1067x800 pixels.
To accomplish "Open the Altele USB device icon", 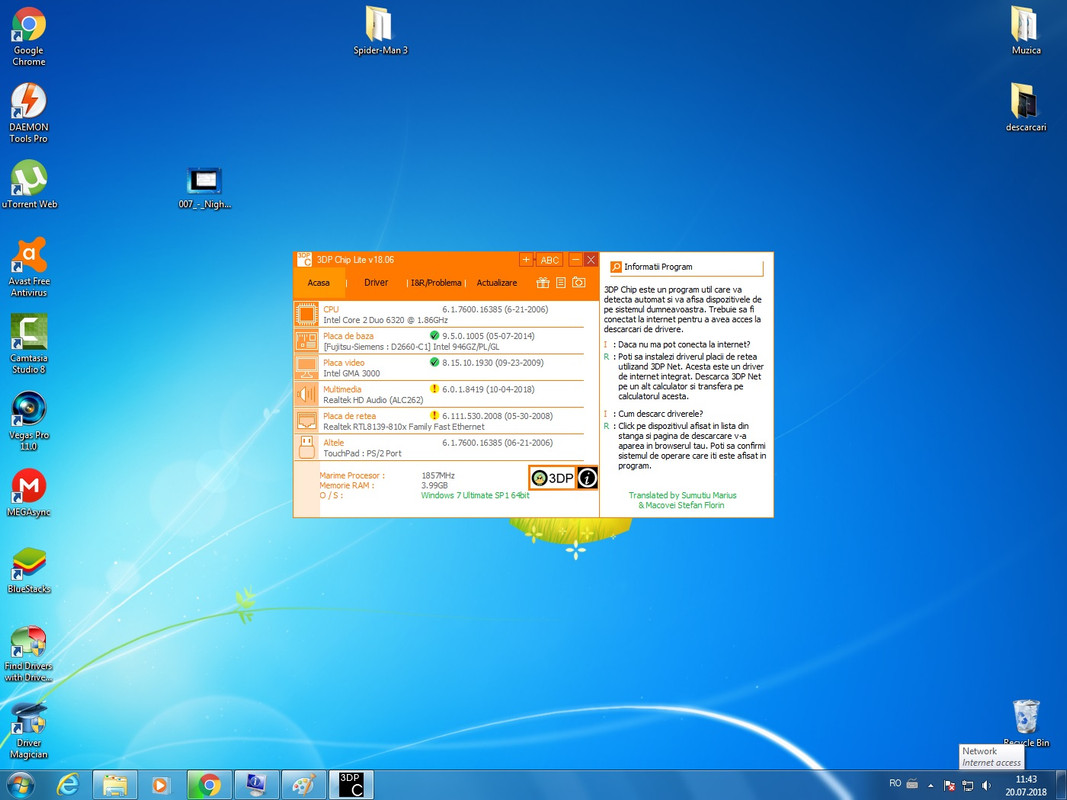I will coord(306,447).
